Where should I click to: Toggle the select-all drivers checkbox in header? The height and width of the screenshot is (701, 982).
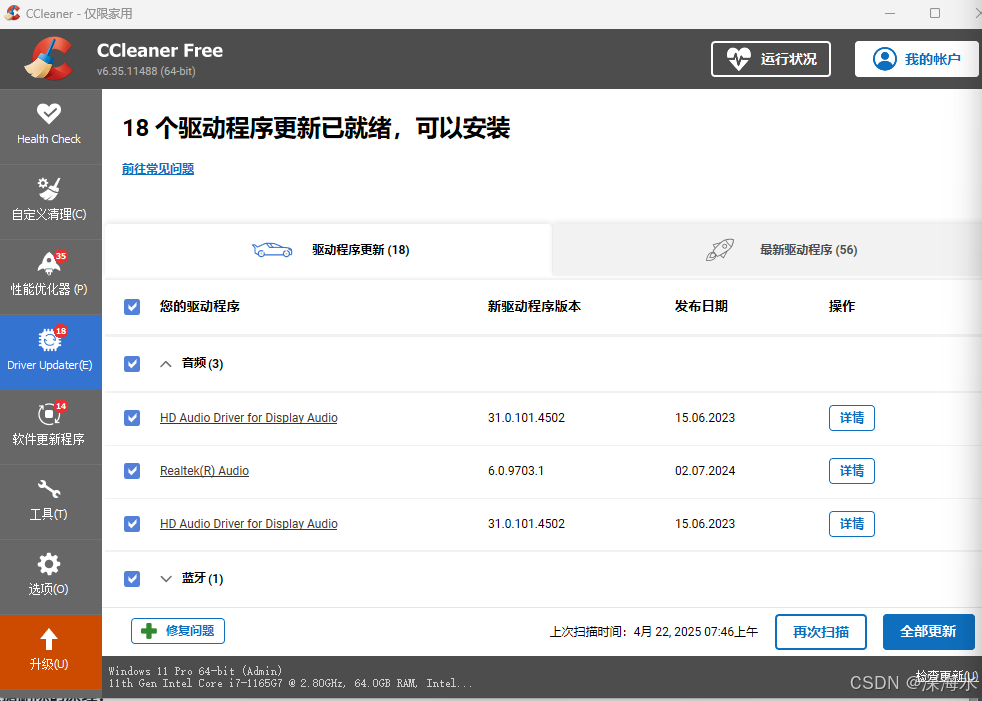[x=132, y=307]
